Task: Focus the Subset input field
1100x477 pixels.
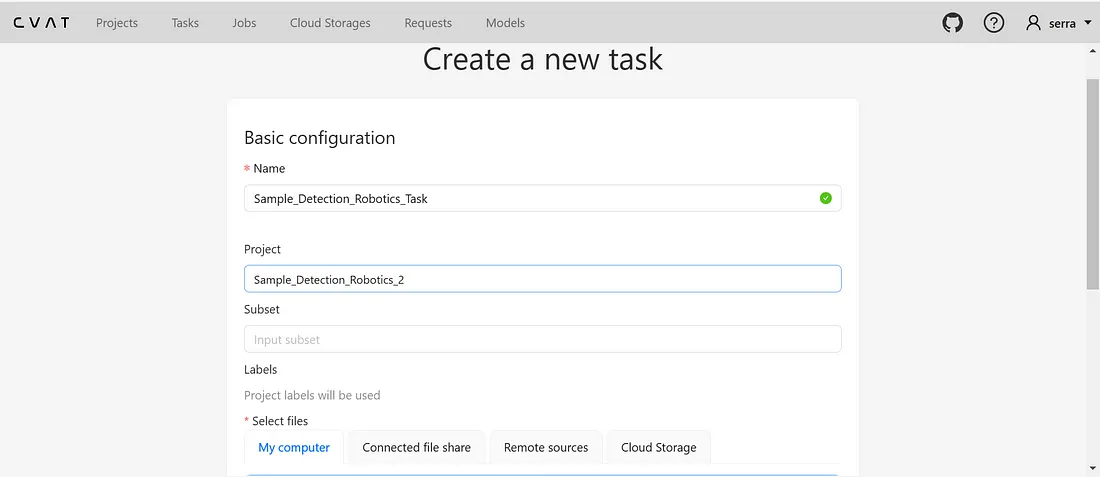Action: tap(542, 339)
